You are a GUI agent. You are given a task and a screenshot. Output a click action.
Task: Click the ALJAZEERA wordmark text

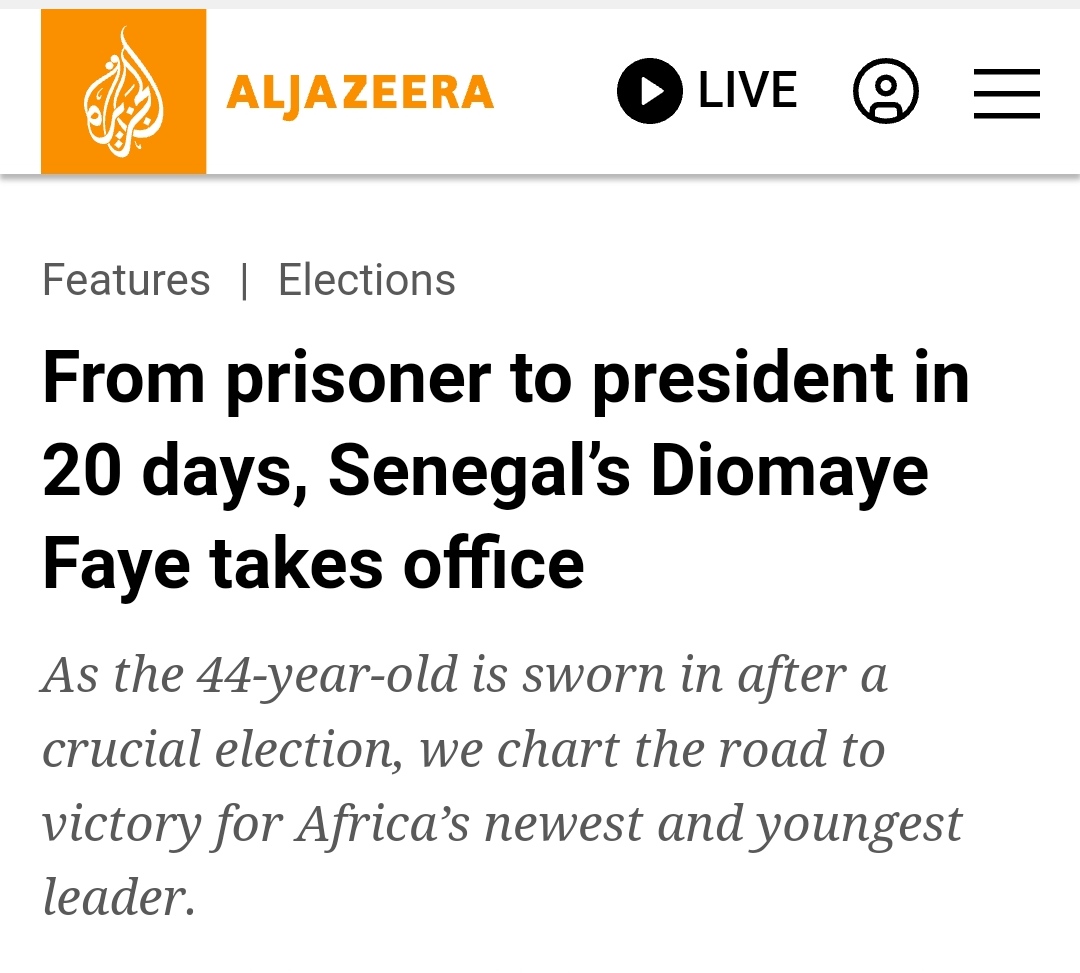[x=360, y=92]
